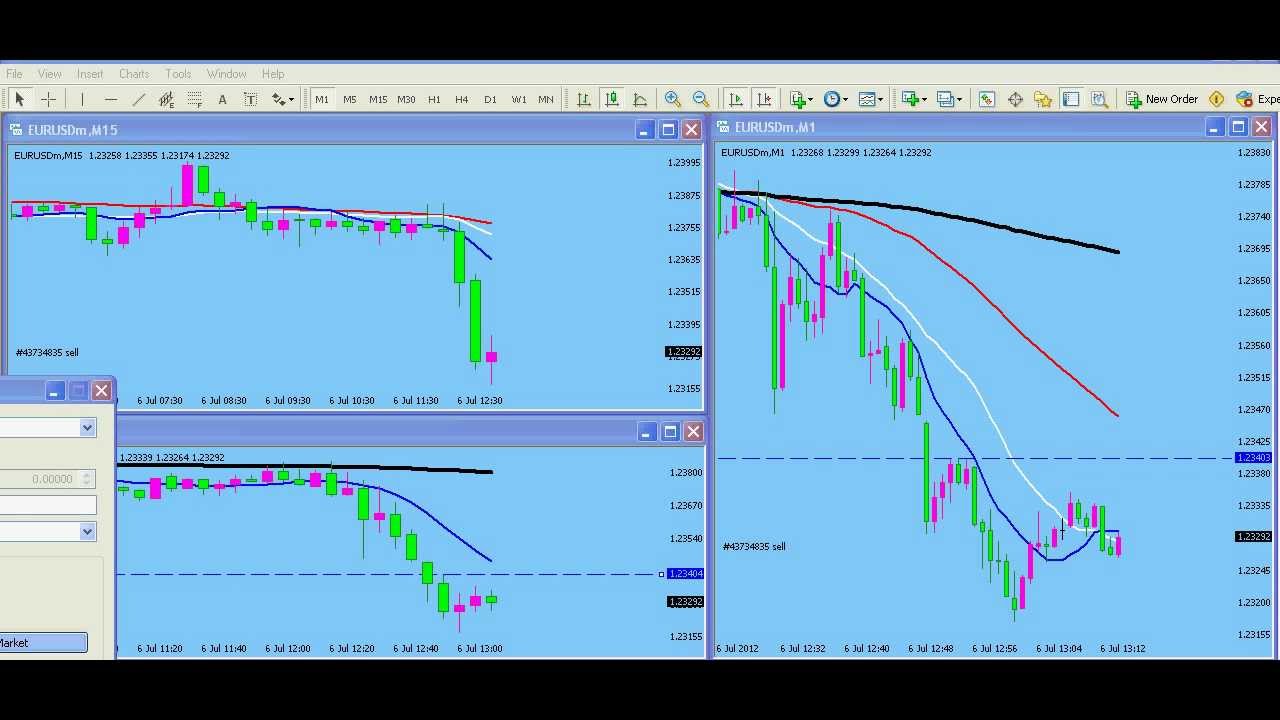This screenshot has height=720, width=1280.
Task: Select the text A tool
Action: pos(222,99)
